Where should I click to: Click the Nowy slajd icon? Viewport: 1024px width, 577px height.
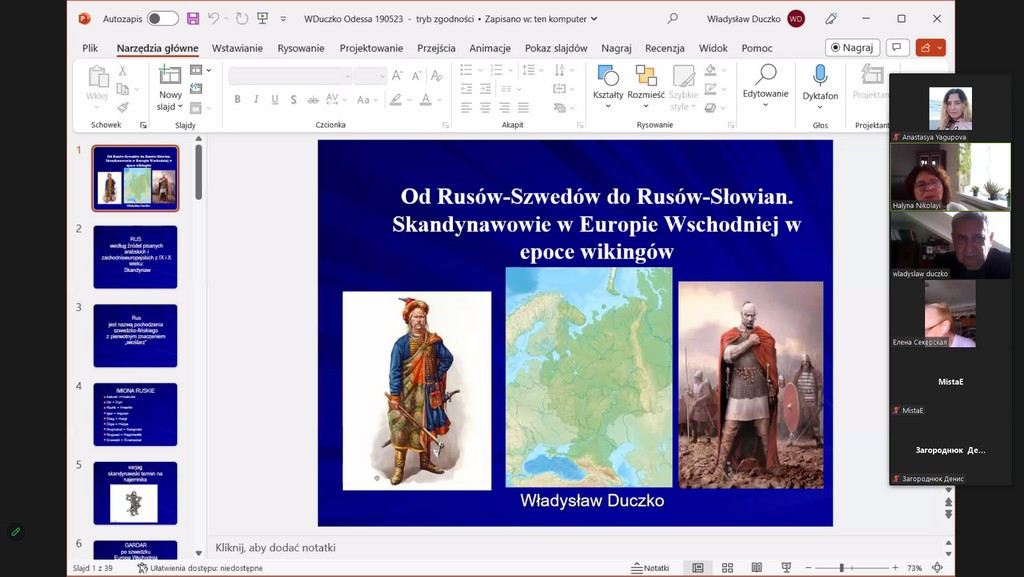[170, 76]
